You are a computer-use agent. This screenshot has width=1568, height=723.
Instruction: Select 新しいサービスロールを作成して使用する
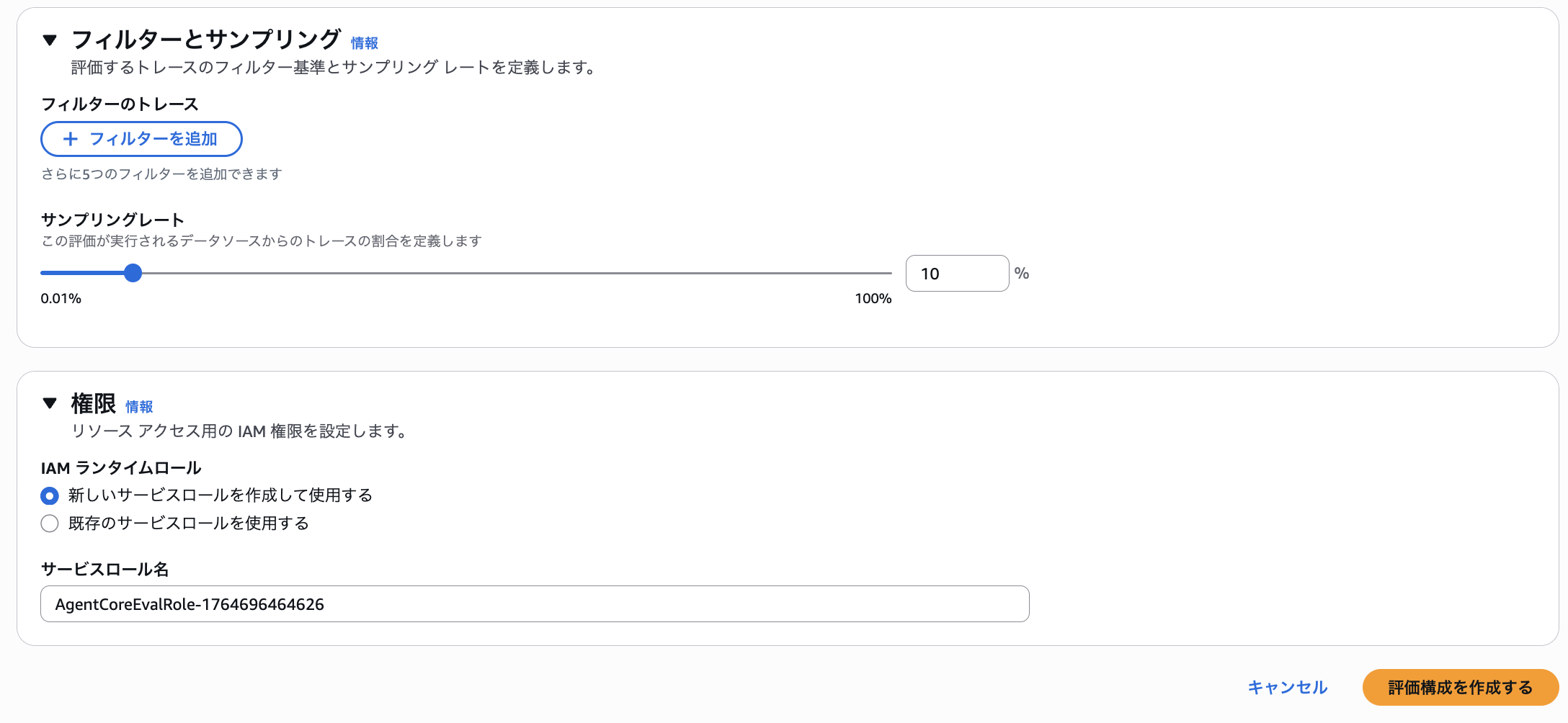tap(49, 495)
